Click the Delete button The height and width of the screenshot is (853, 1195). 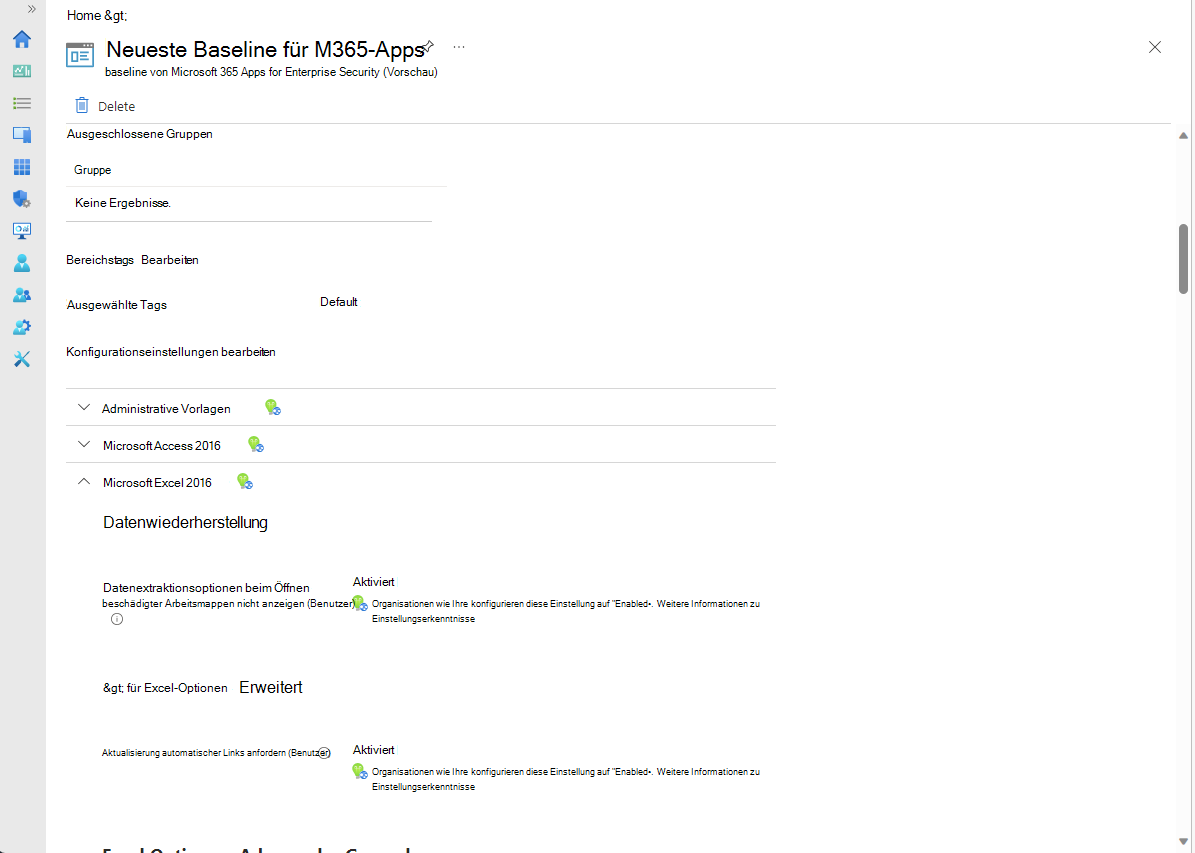(105, 106)
